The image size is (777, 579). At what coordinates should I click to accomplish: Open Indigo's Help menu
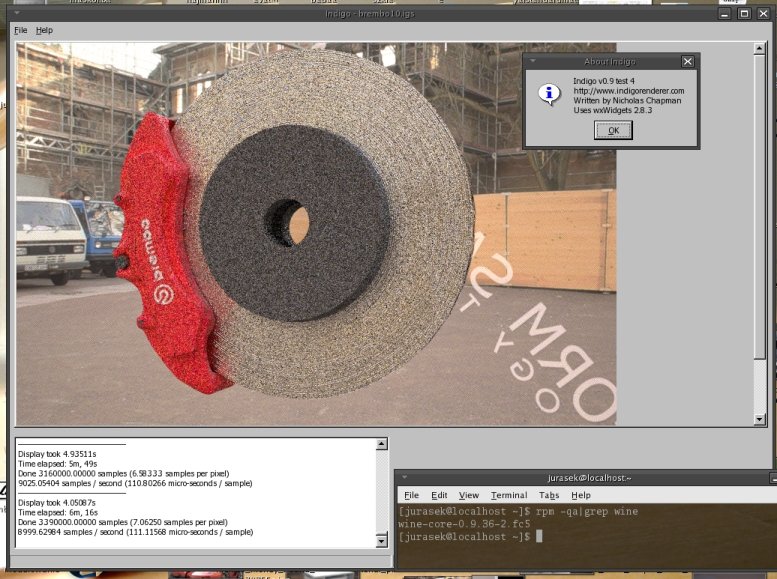tap(44, 31)
